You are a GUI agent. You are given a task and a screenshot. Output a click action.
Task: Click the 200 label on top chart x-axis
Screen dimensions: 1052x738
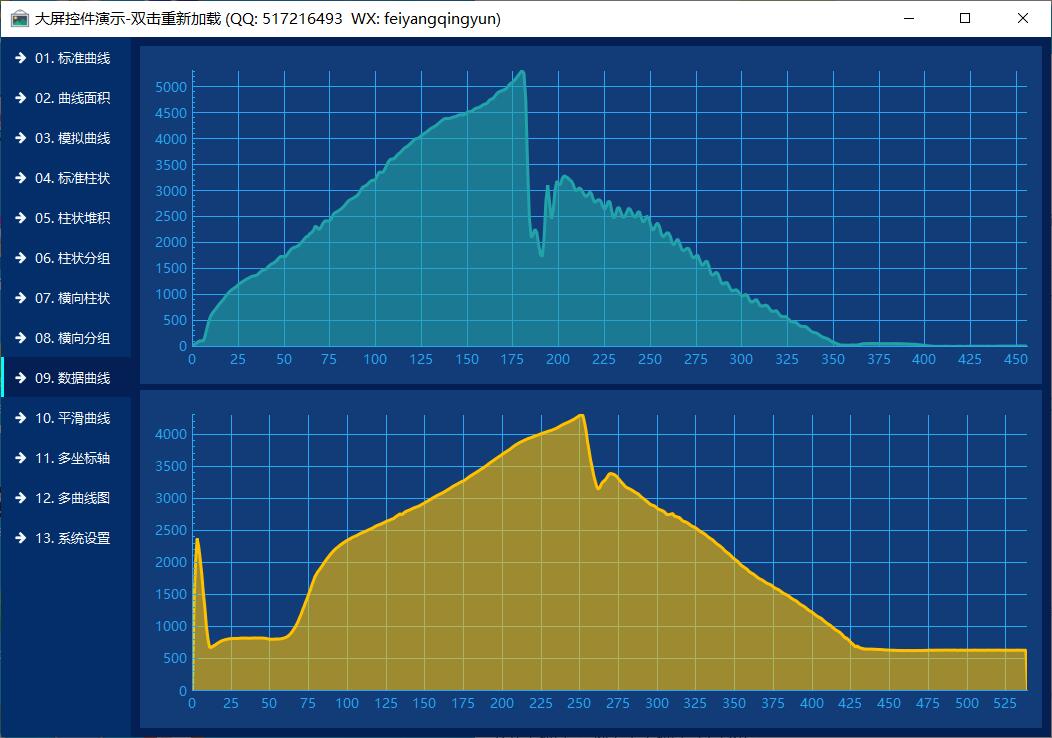[558, 360]
